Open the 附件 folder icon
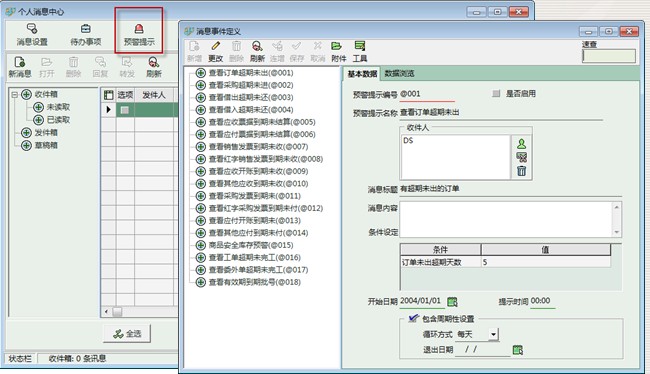The image size is (650, 374). (337, 46)
